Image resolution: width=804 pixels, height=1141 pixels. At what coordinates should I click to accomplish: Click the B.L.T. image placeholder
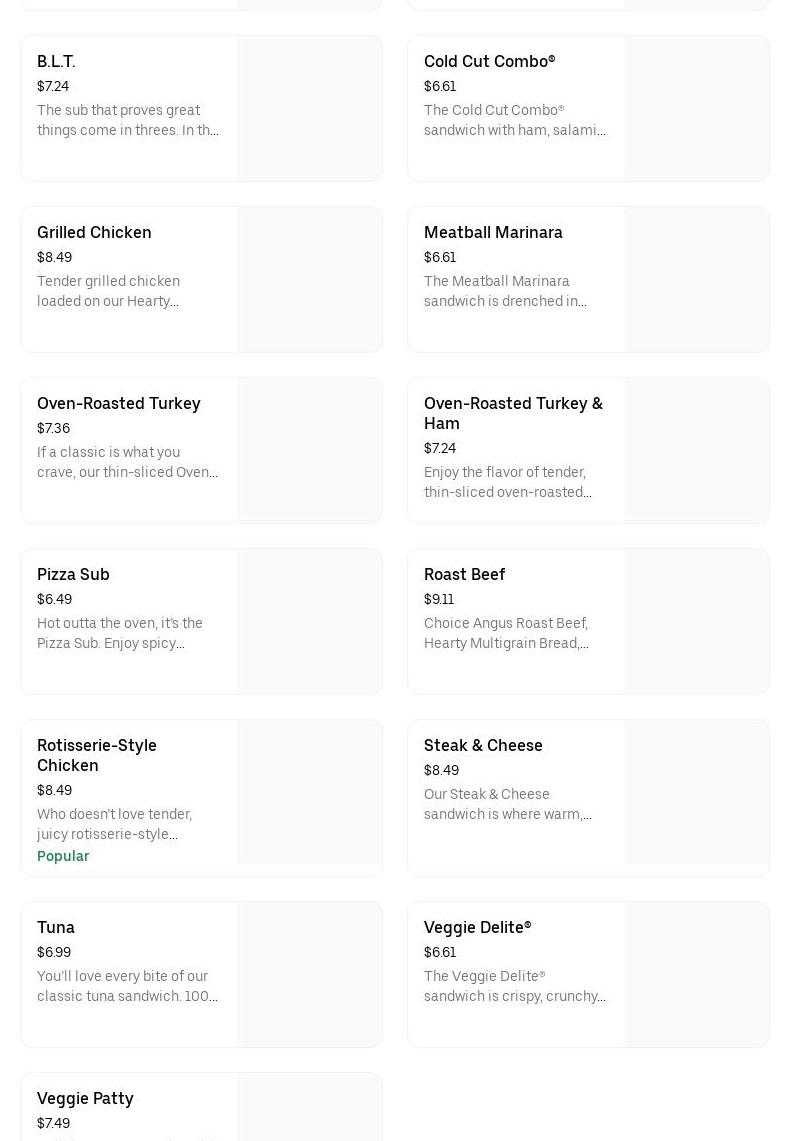click(x=309, y=109)
